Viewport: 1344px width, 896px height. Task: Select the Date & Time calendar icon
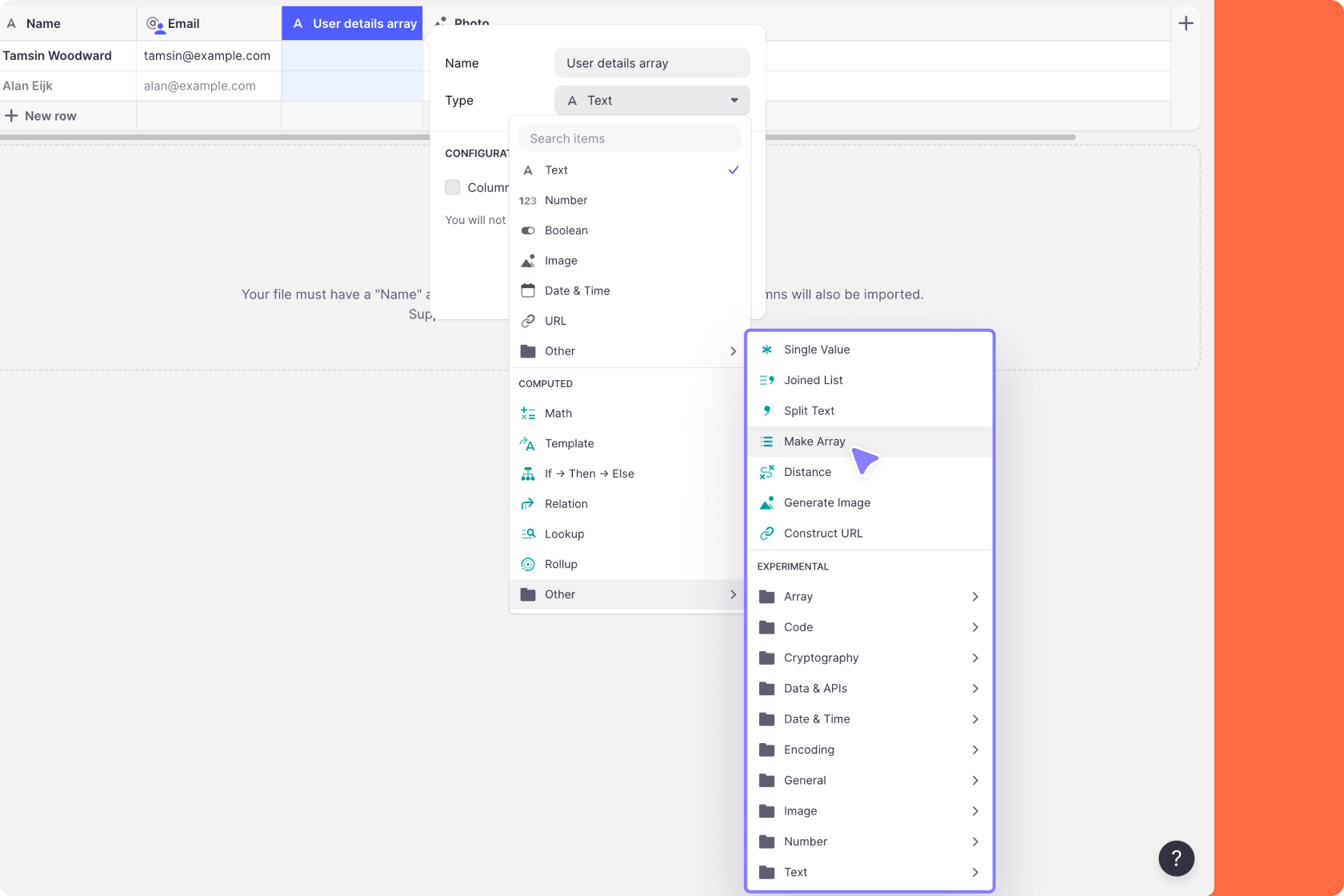(528, 290)
